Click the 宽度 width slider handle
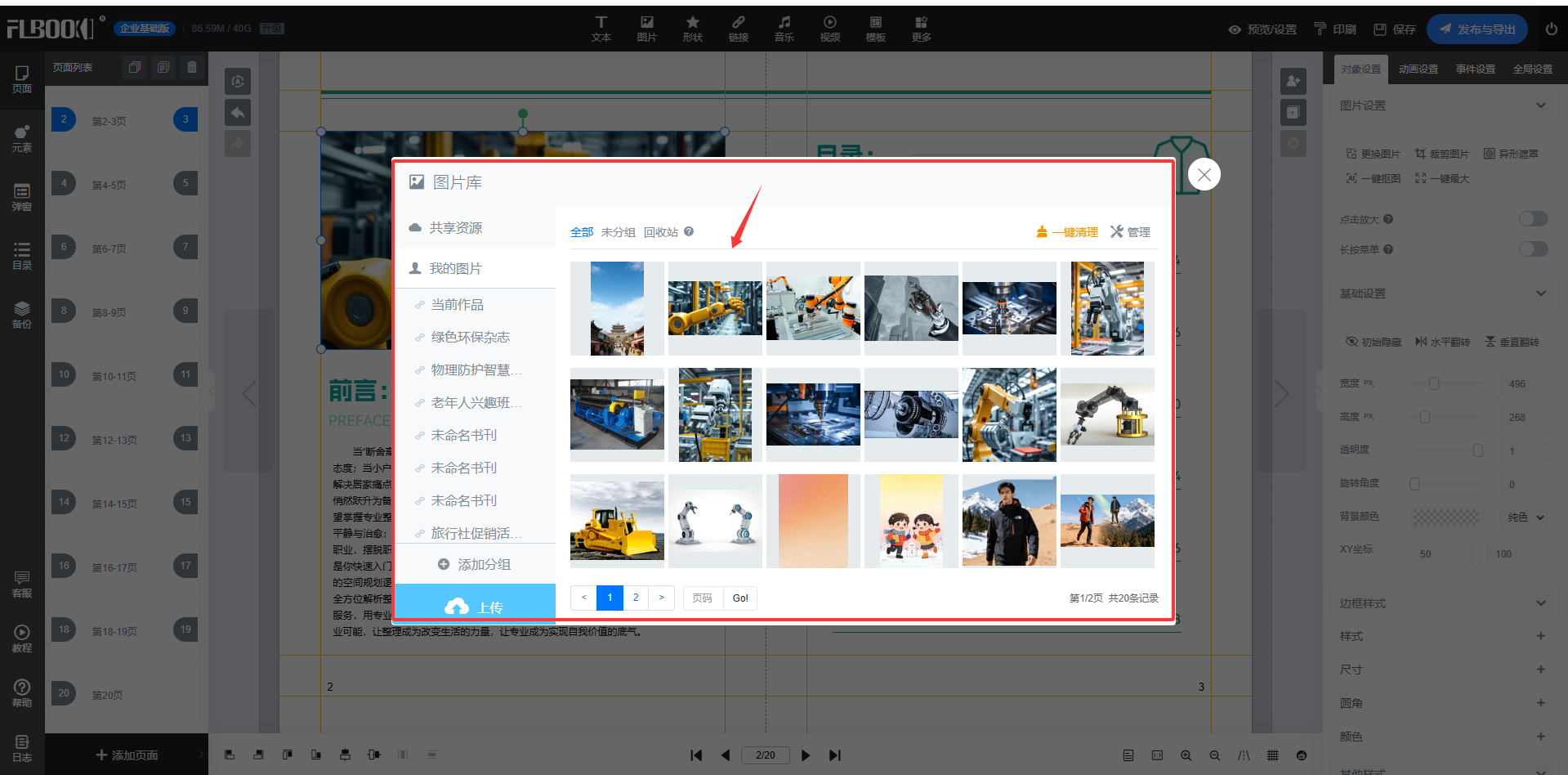 1433,383
